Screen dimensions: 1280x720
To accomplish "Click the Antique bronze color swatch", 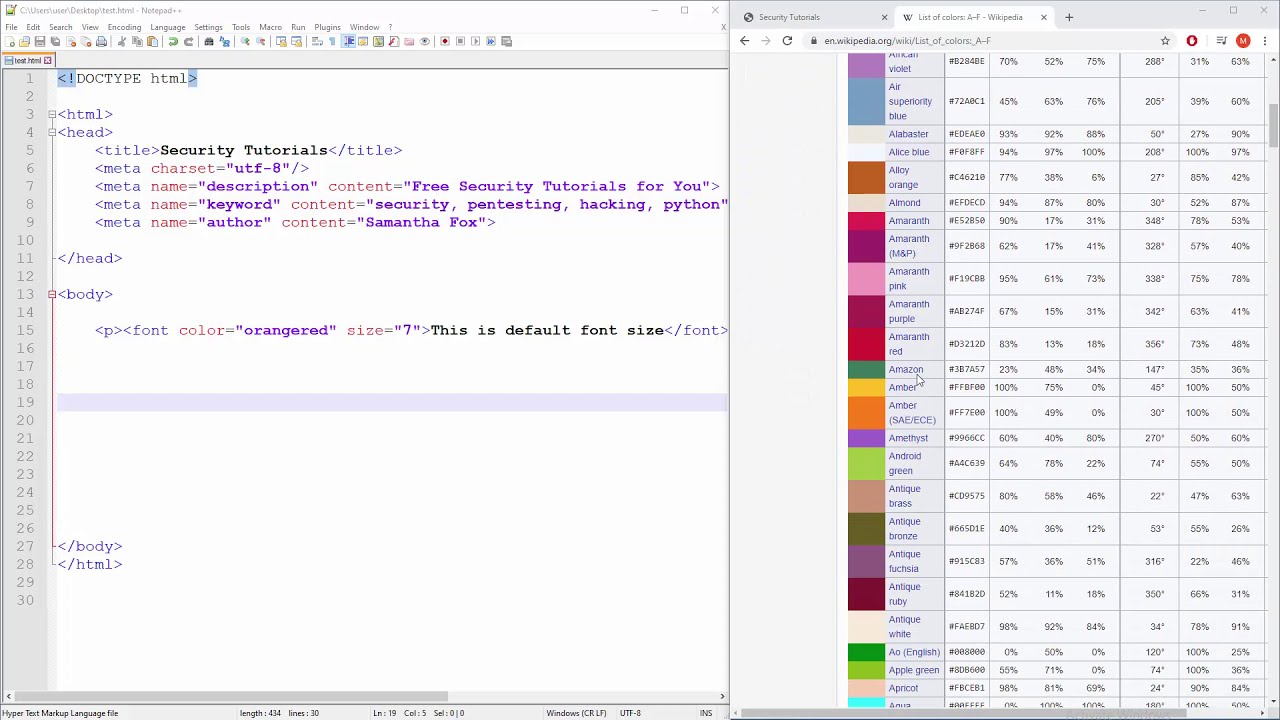I will pos(866,528).
